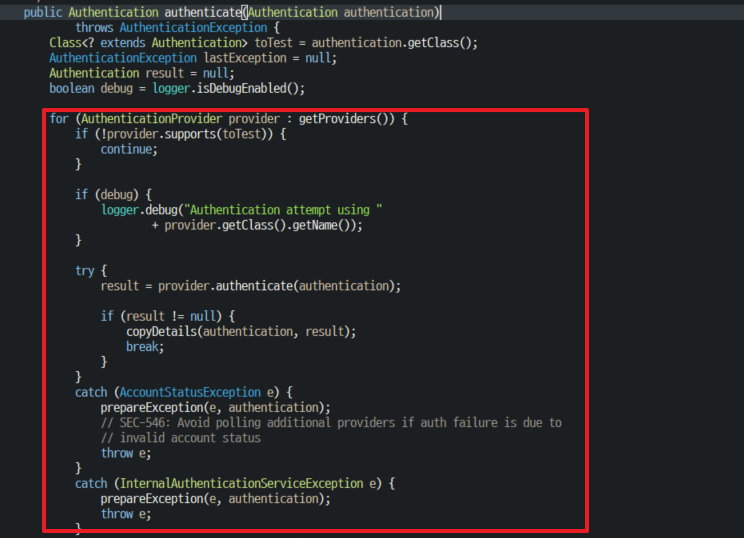Click 'prepareException' under InternalAuthenticationServiceException catch
Viewport: 744px width, 538px height.
152,498
